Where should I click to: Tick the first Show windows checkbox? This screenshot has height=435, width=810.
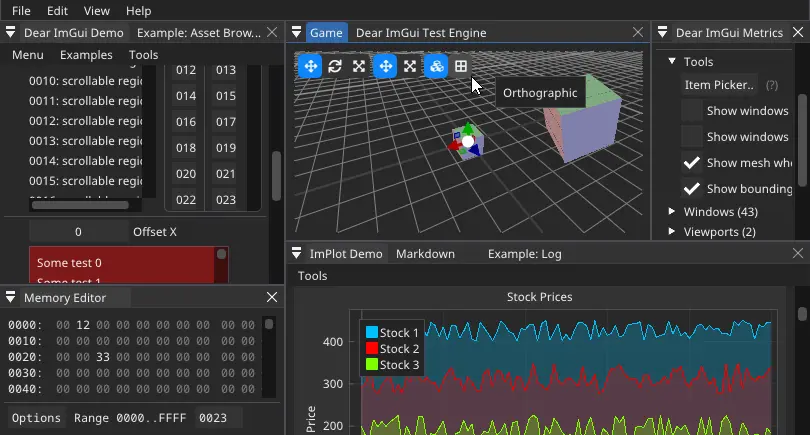click(692, 111)
